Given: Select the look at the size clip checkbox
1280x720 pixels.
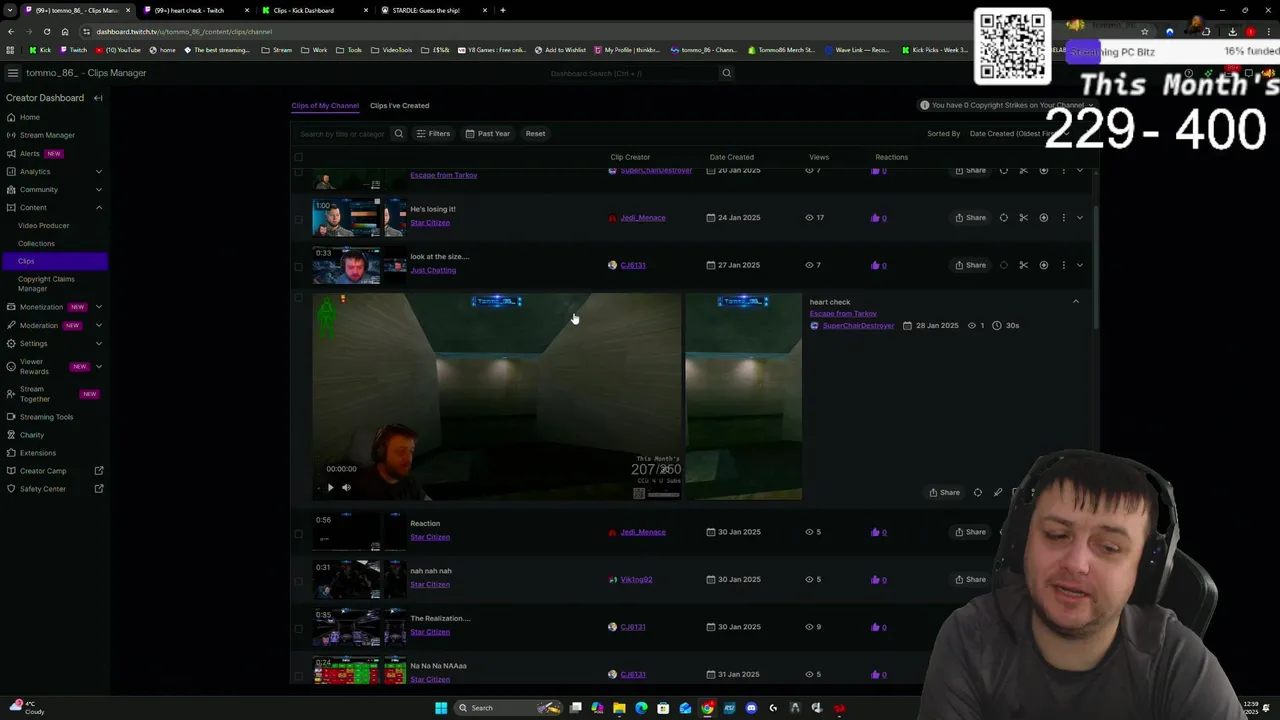Looking at the screenshot, I should [x=298, y=265].
